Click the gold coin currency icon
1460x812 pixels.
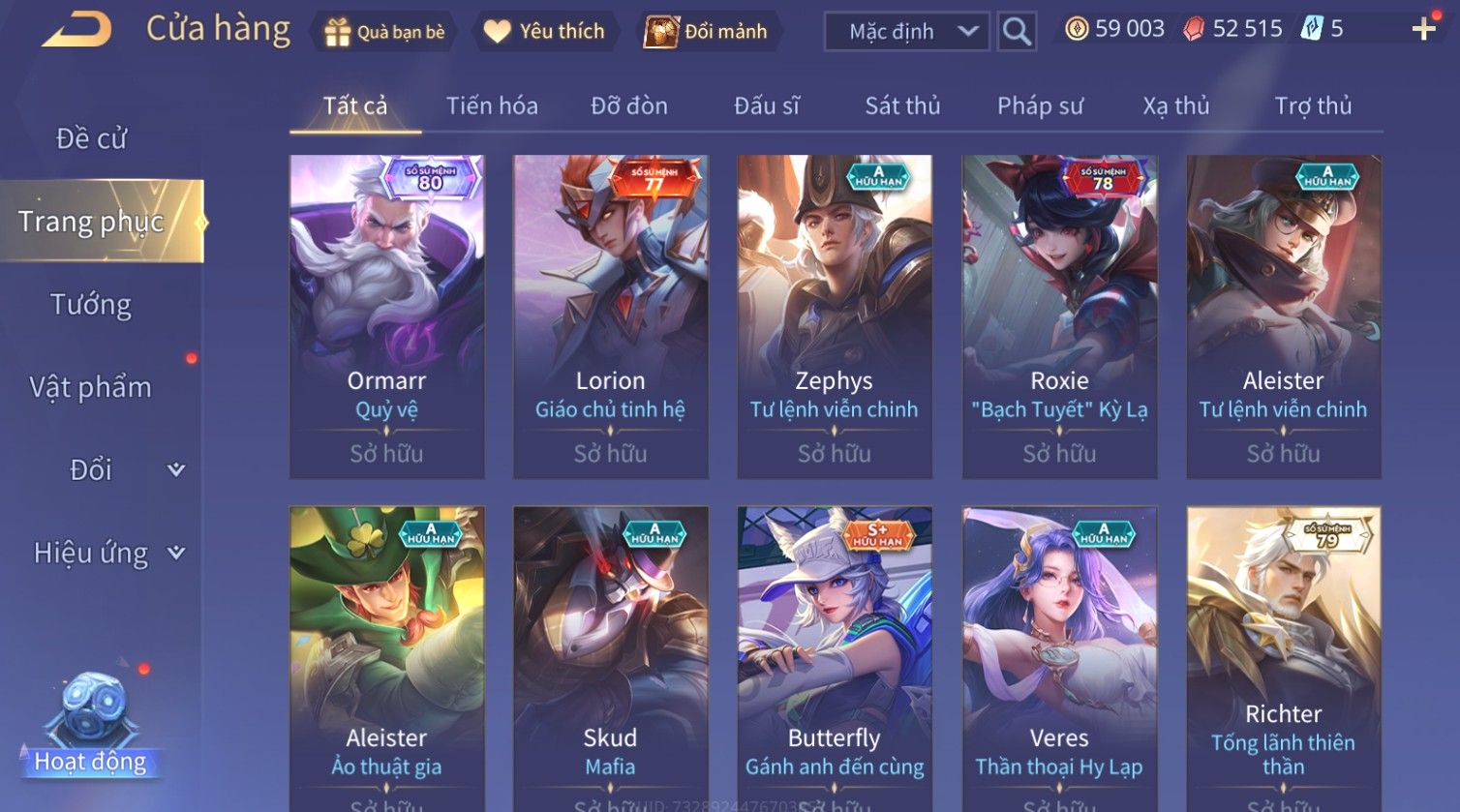pyautogui.click(x=1077, y=29)
